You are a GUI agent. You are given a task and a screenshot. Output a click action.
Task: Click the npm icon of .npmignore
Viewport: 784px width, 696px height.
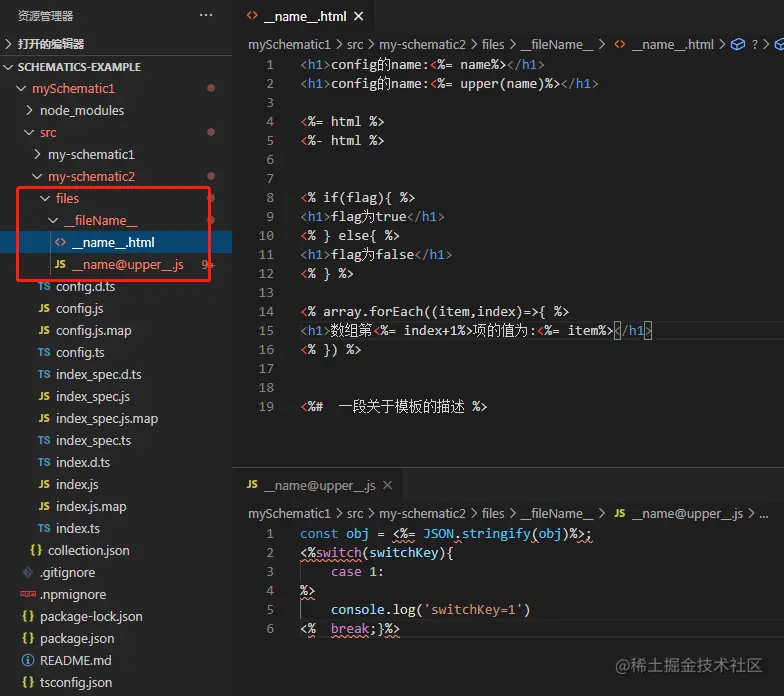[x=28, y=594]
